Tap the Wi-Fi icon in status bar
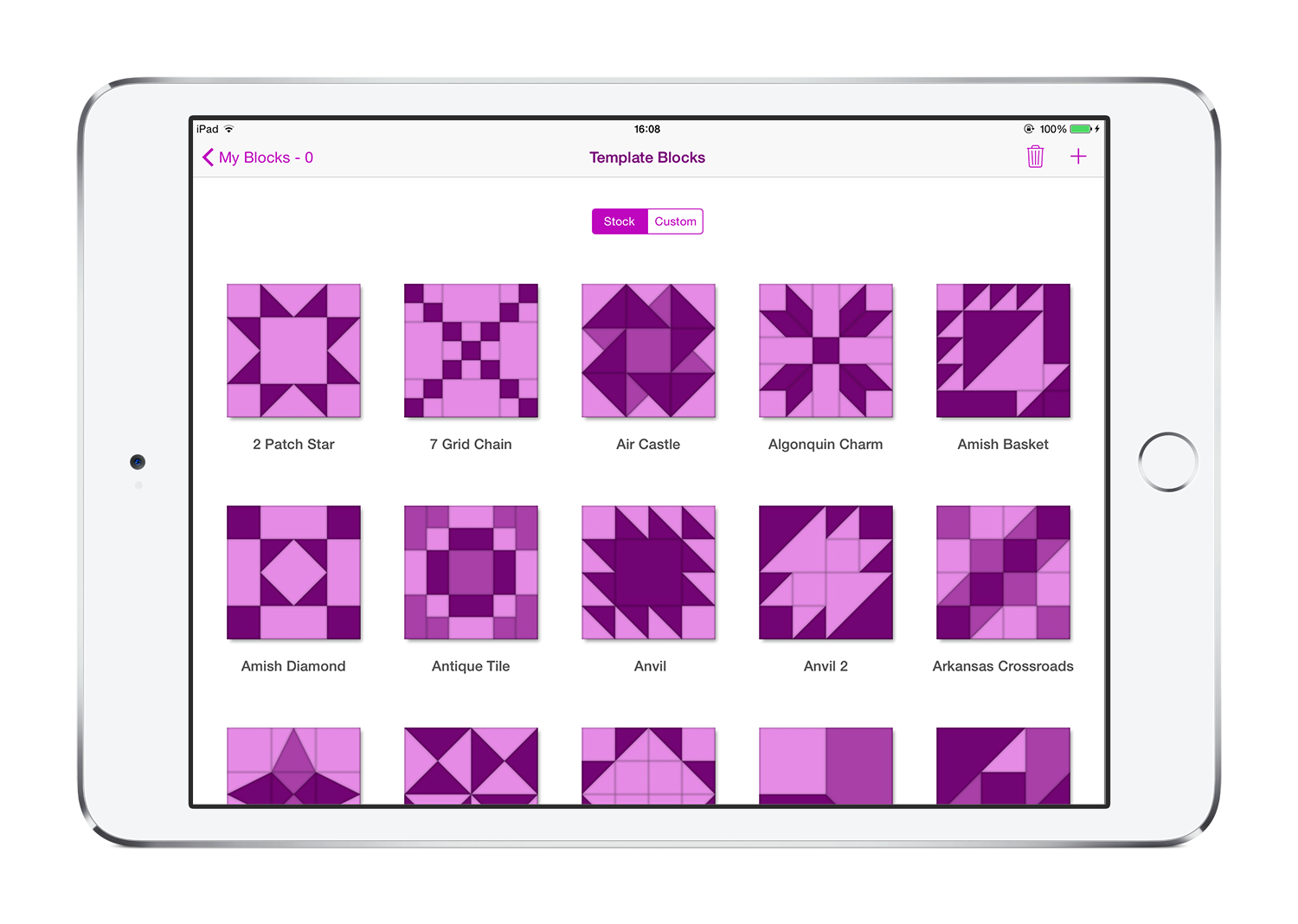This screenshot has height=924, width=1298. [x=229, y=129]
